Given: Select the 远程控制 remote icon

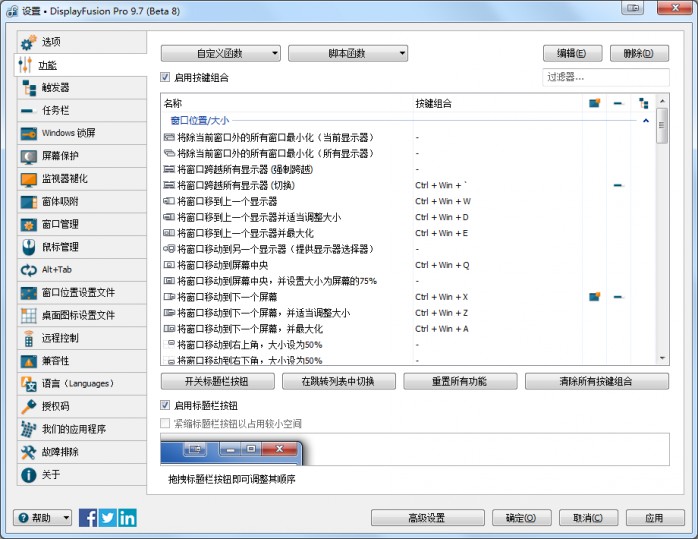Looking at the screenshot, I should pos(28,338).
